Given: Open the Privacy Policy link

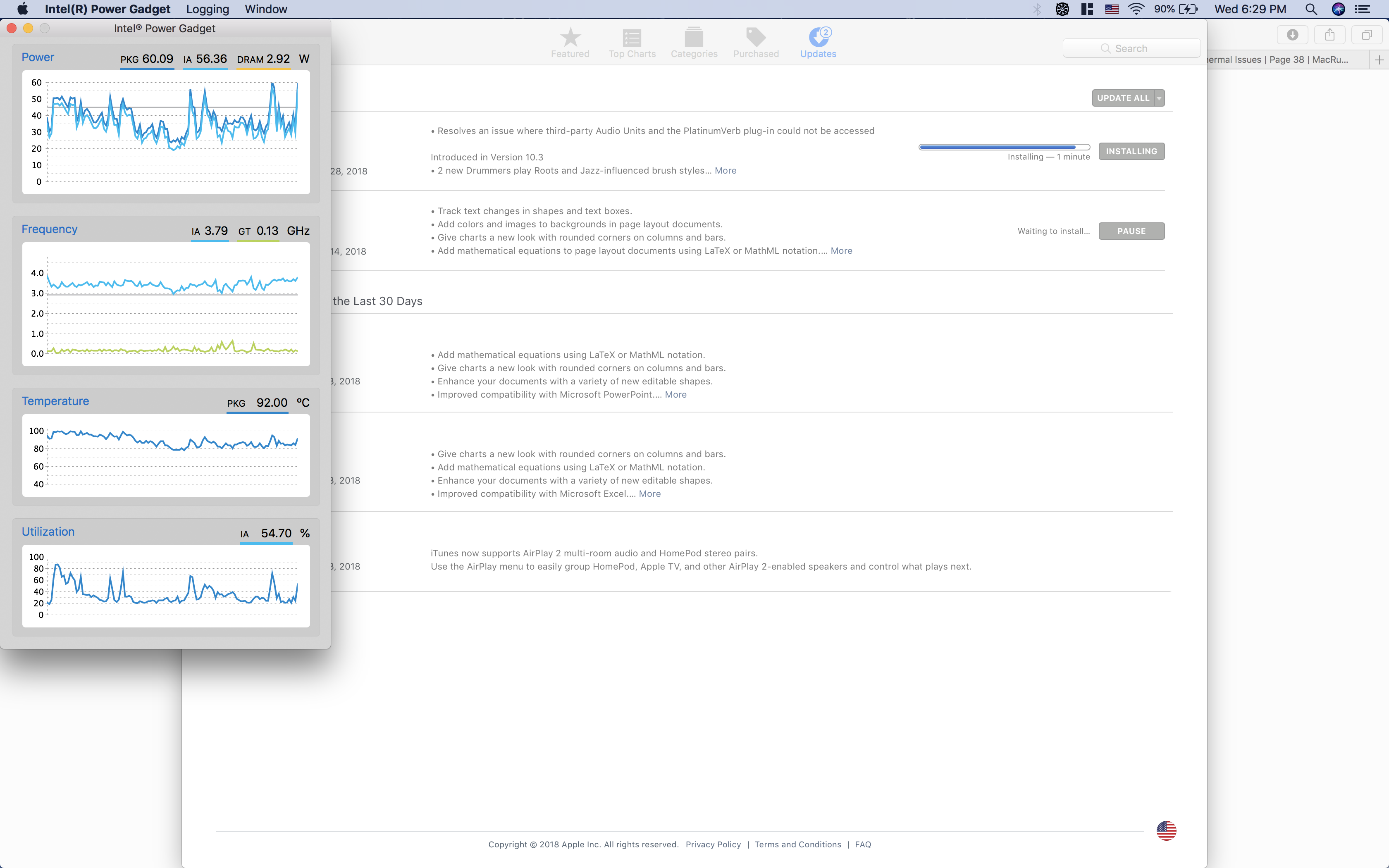Looking at the screenshot, I should click(713, 844).
